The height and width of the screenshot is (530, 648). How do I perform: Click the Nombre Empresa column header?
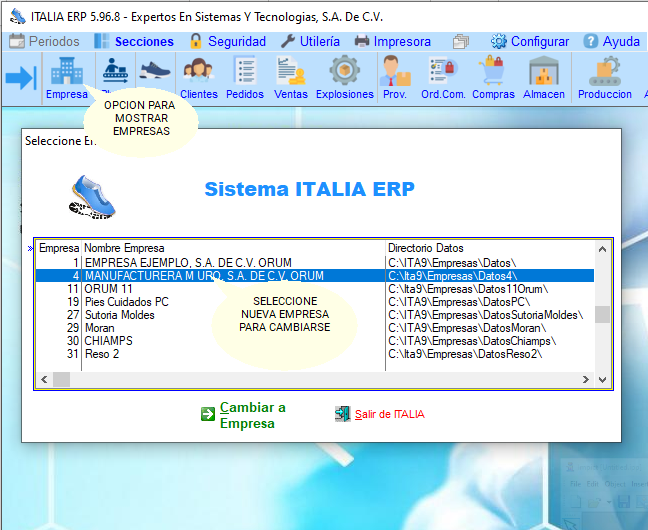pos(233,248)
